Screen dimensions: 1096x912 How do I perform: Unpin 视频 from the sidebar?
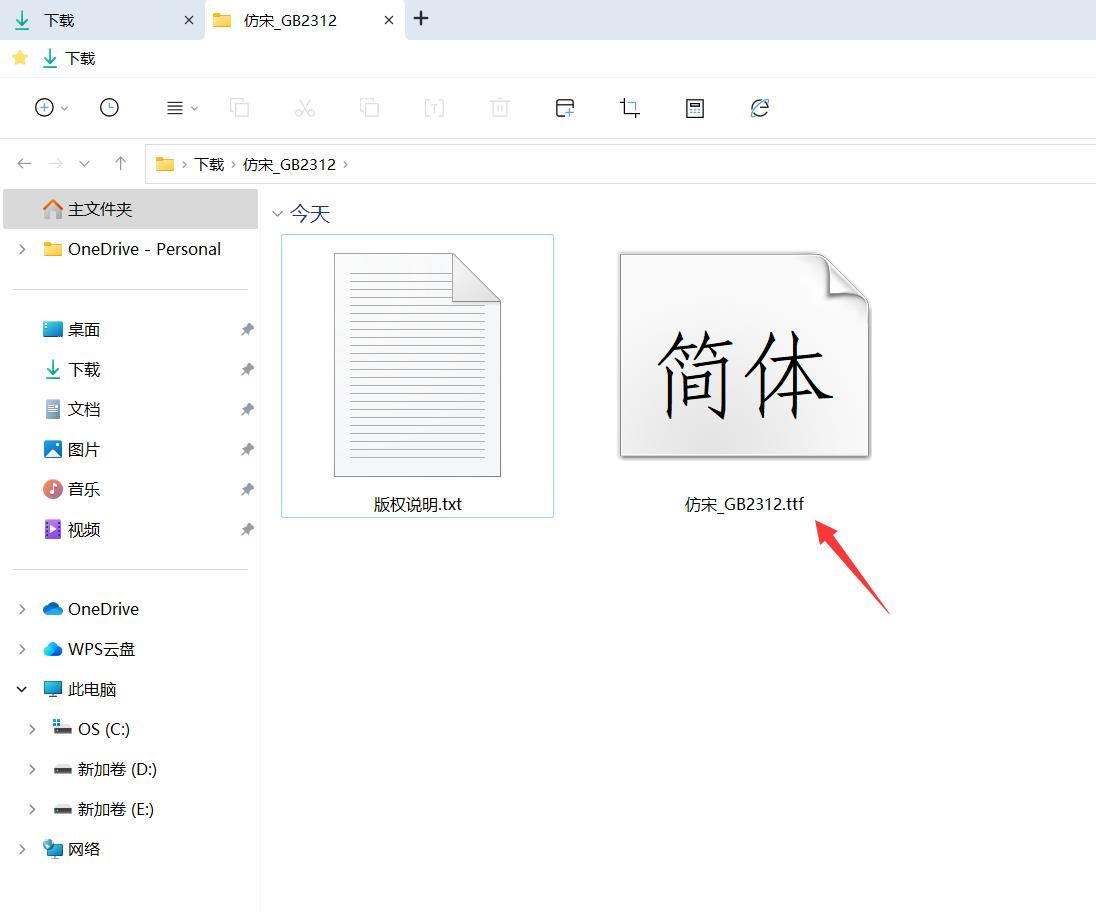(247, 529)
